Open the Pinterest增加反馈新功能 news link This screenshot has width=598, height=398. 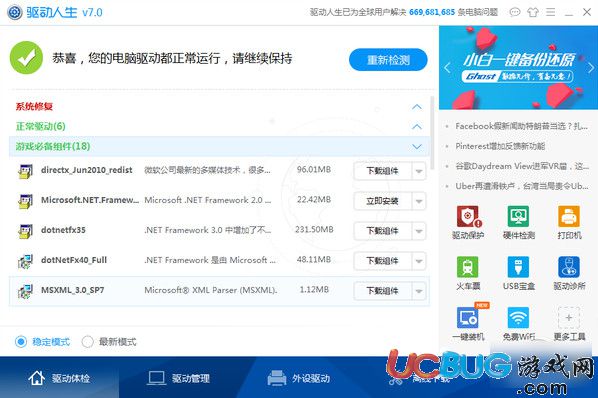pyautogui.click(x=500, y=146)
